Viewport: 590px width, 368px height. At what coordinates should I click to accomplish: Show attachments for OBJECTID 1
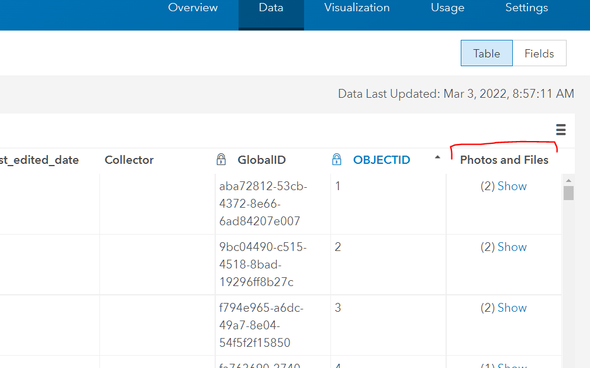click(x=512, y=186)
